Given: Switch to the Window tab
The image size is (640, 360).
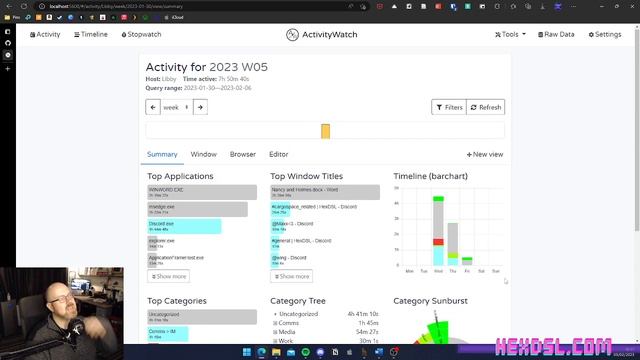Looking at the screenshot, I should [204, 154].
